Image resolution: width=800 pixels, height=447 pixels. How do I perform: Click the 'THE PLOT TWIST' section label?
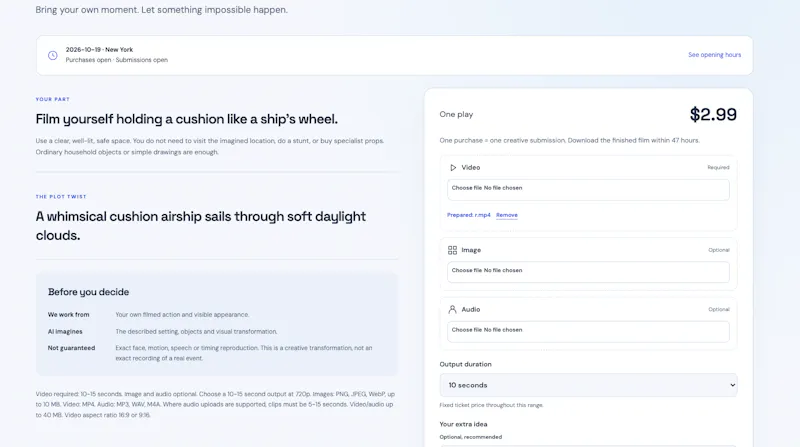pos(61,196)
